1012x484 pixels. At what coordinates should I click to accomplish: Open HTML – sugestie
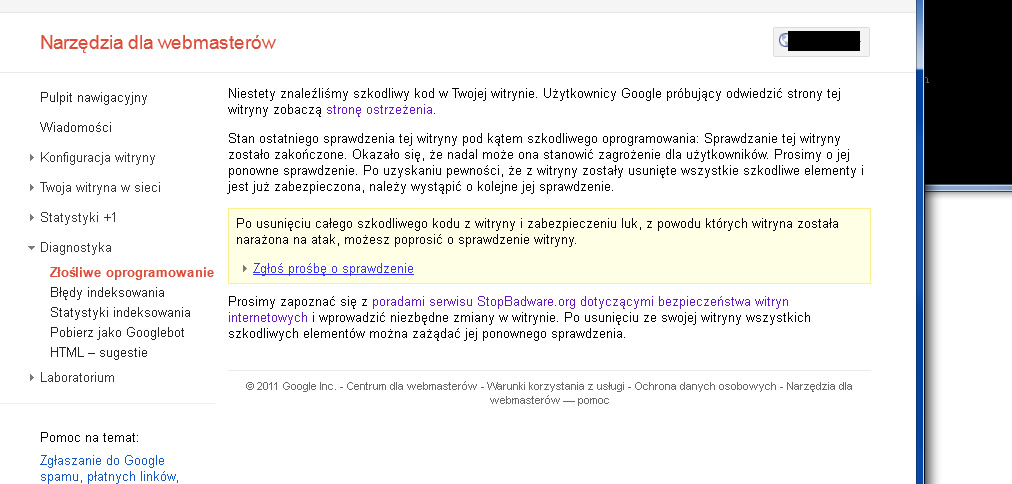99,352
